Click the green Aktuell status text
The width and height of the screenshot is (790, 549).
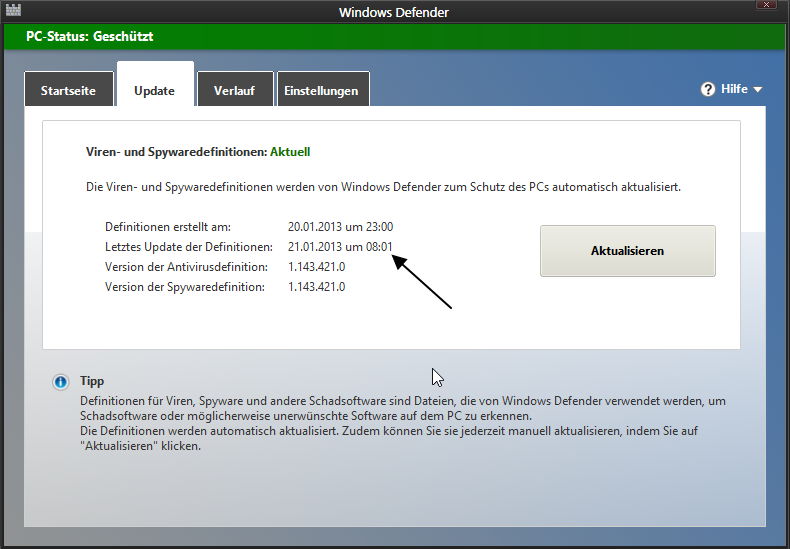290,152
